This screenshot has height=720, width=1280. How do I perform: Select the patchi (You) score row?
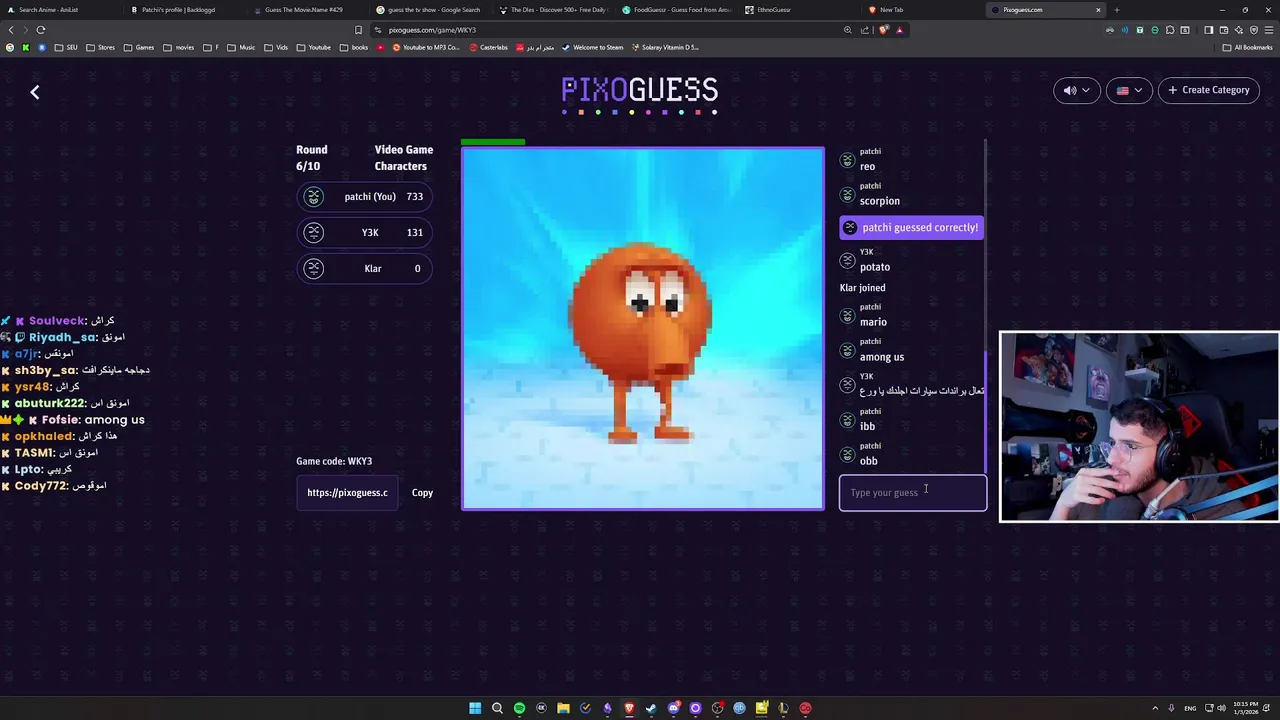pyautogui.click(x=365, y=197)
